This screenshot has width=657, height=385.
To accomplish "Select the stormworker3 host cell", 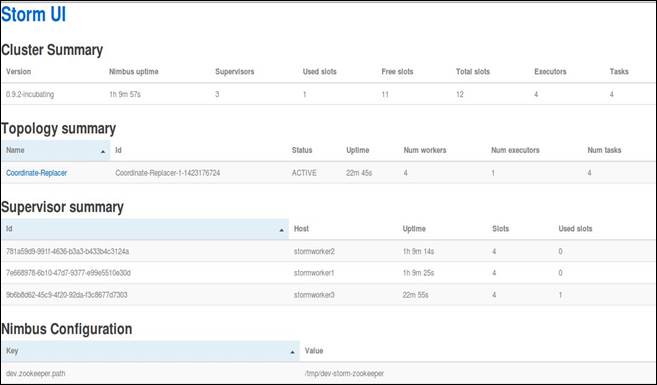I will point(314,295).
